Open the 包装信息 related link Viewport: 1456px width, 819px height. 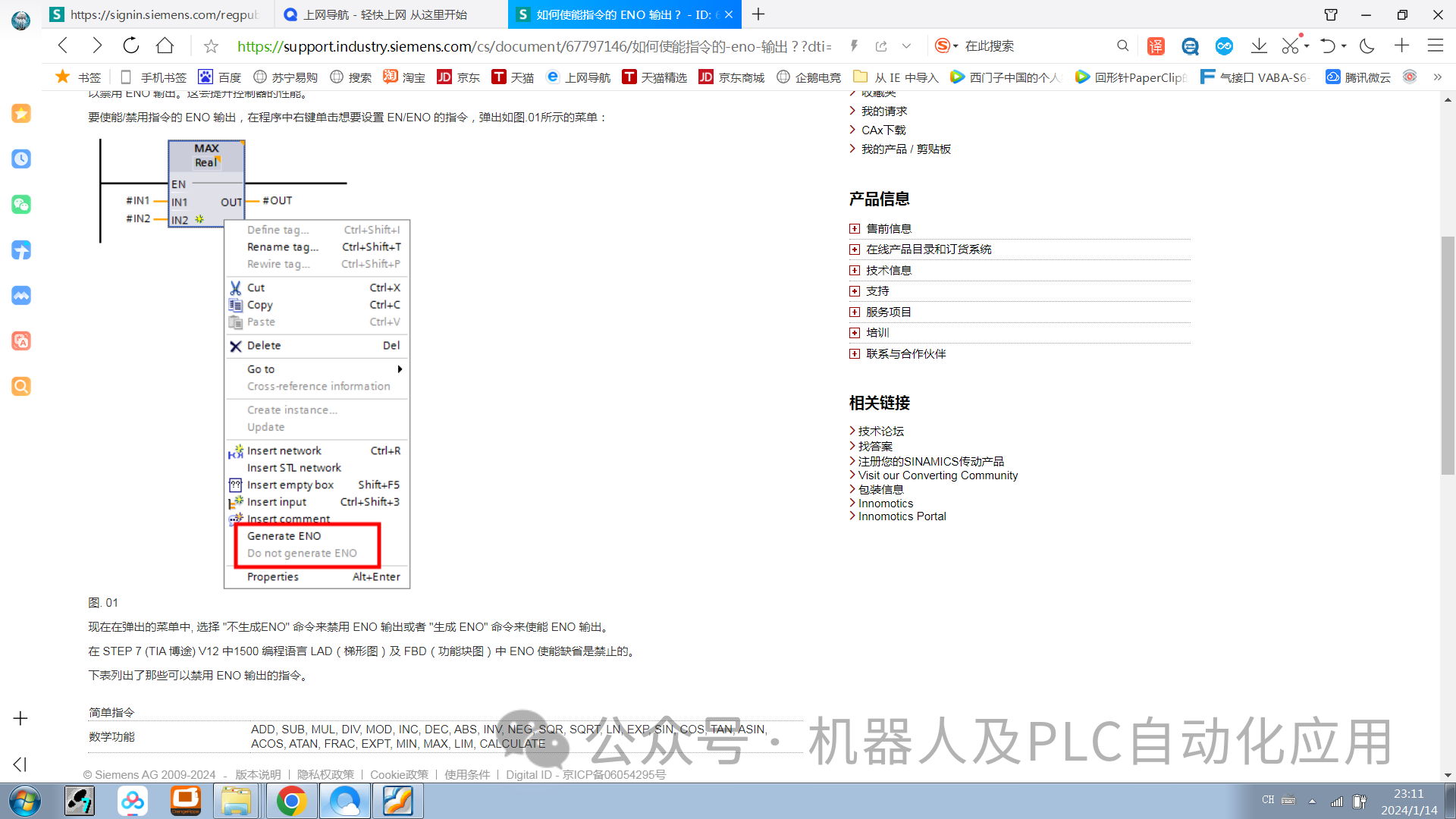point(881,490)
